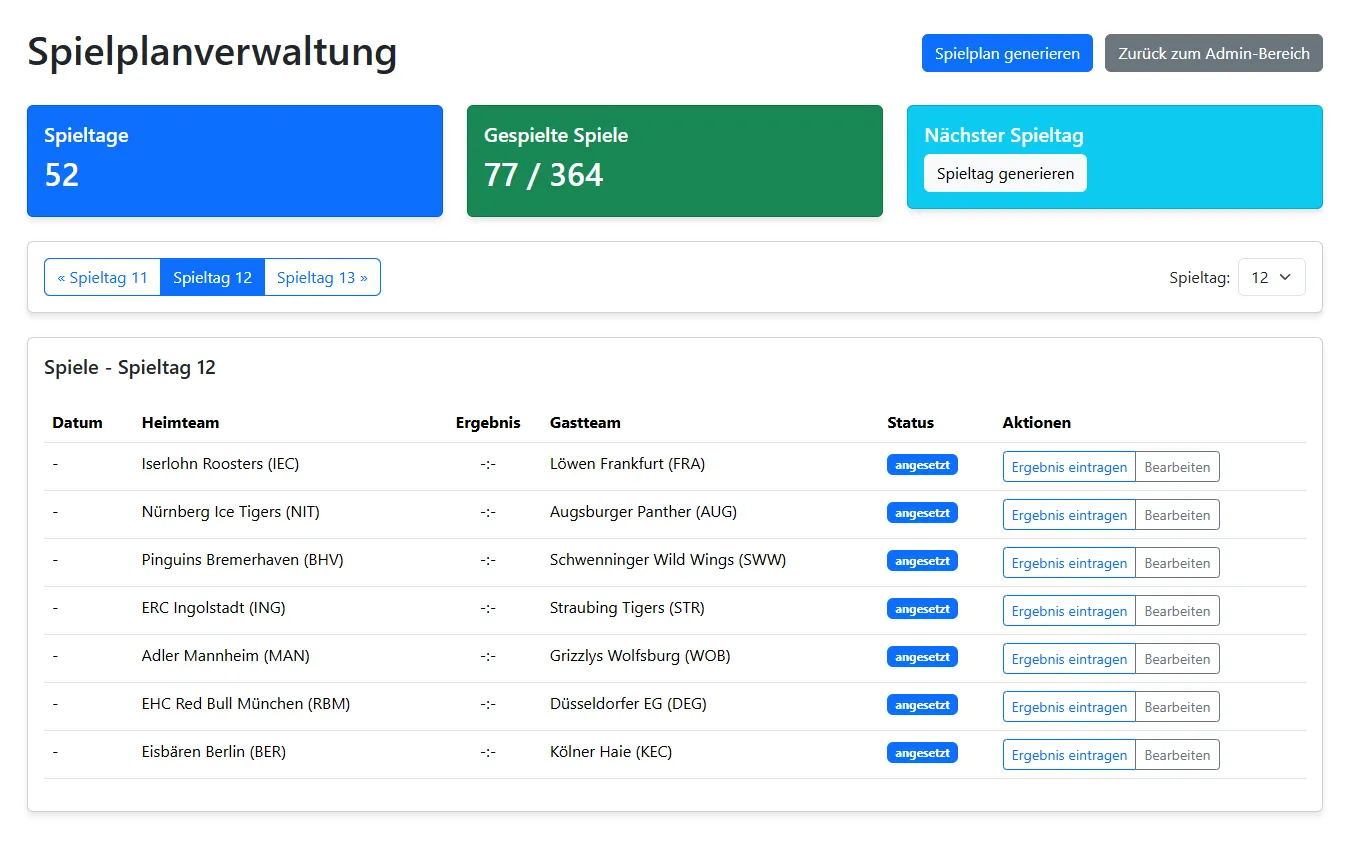Click guest team Augsburger Panther (AUG)
This screenshot has height=856, width=1358.
[643, 512]
